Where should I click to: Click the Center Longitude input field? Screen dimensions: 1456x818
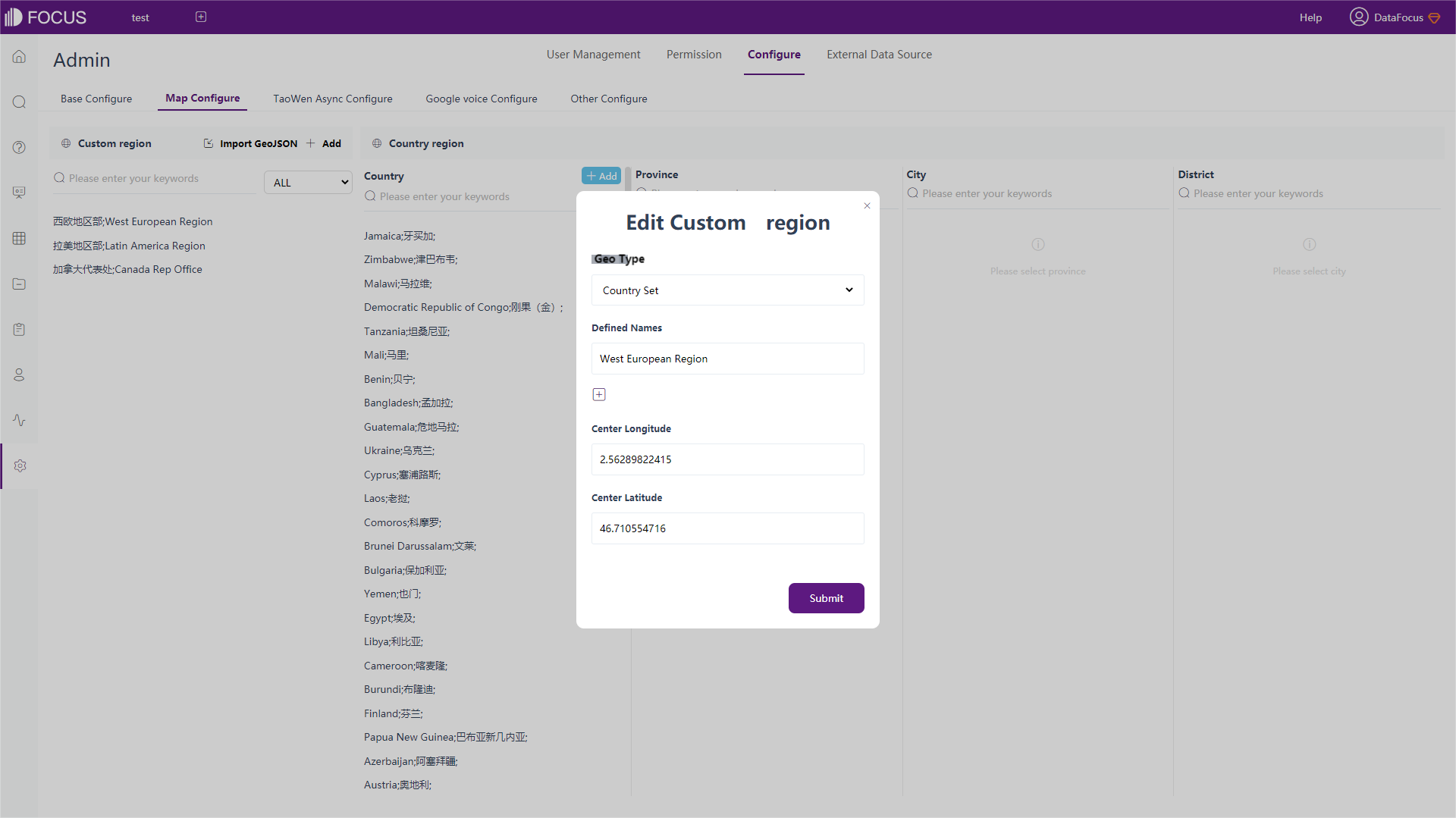point(727,459)
